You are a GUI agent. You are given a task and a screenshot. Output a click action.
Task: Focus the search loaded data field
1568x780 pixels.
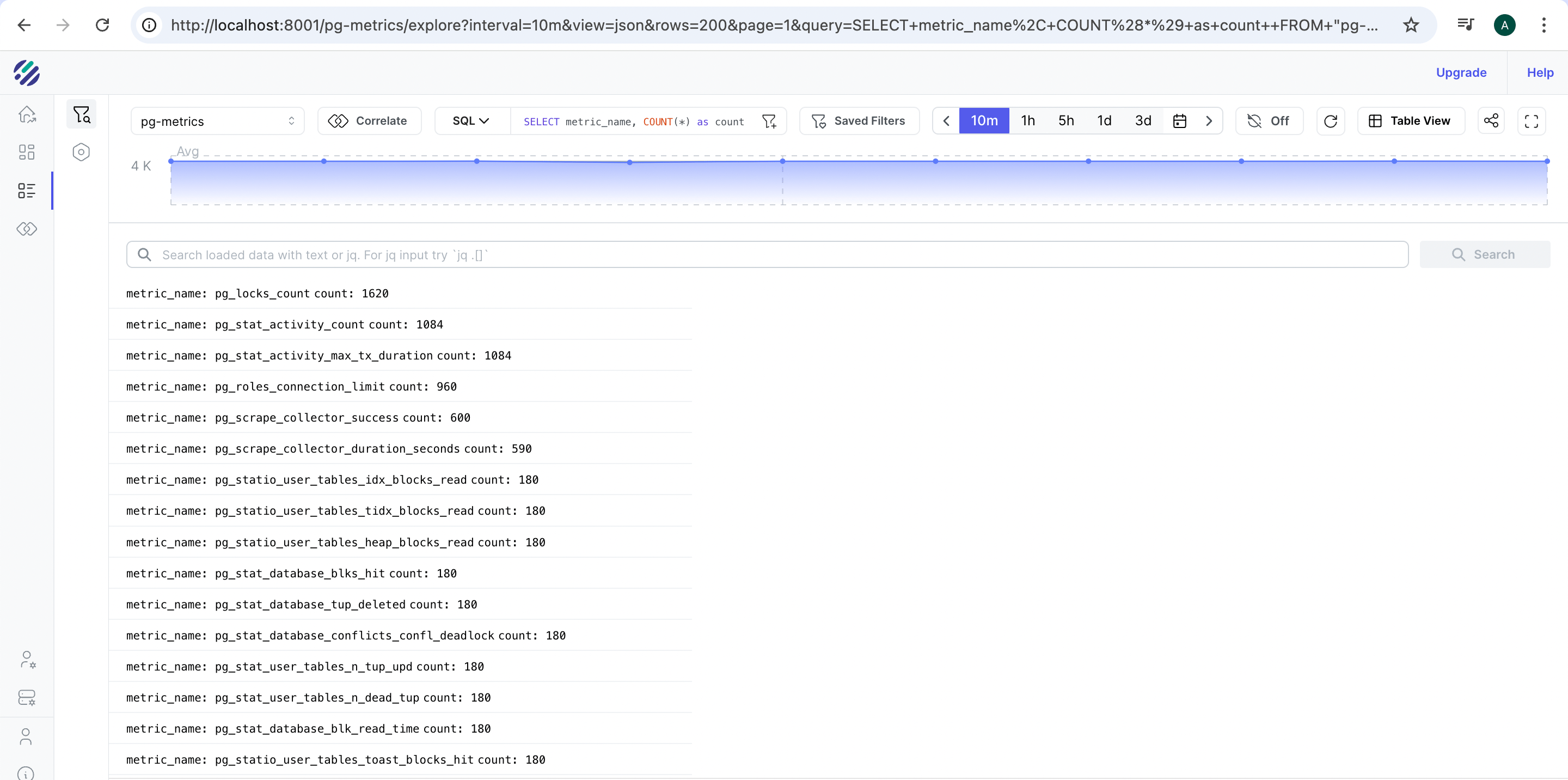coord(767,254)
